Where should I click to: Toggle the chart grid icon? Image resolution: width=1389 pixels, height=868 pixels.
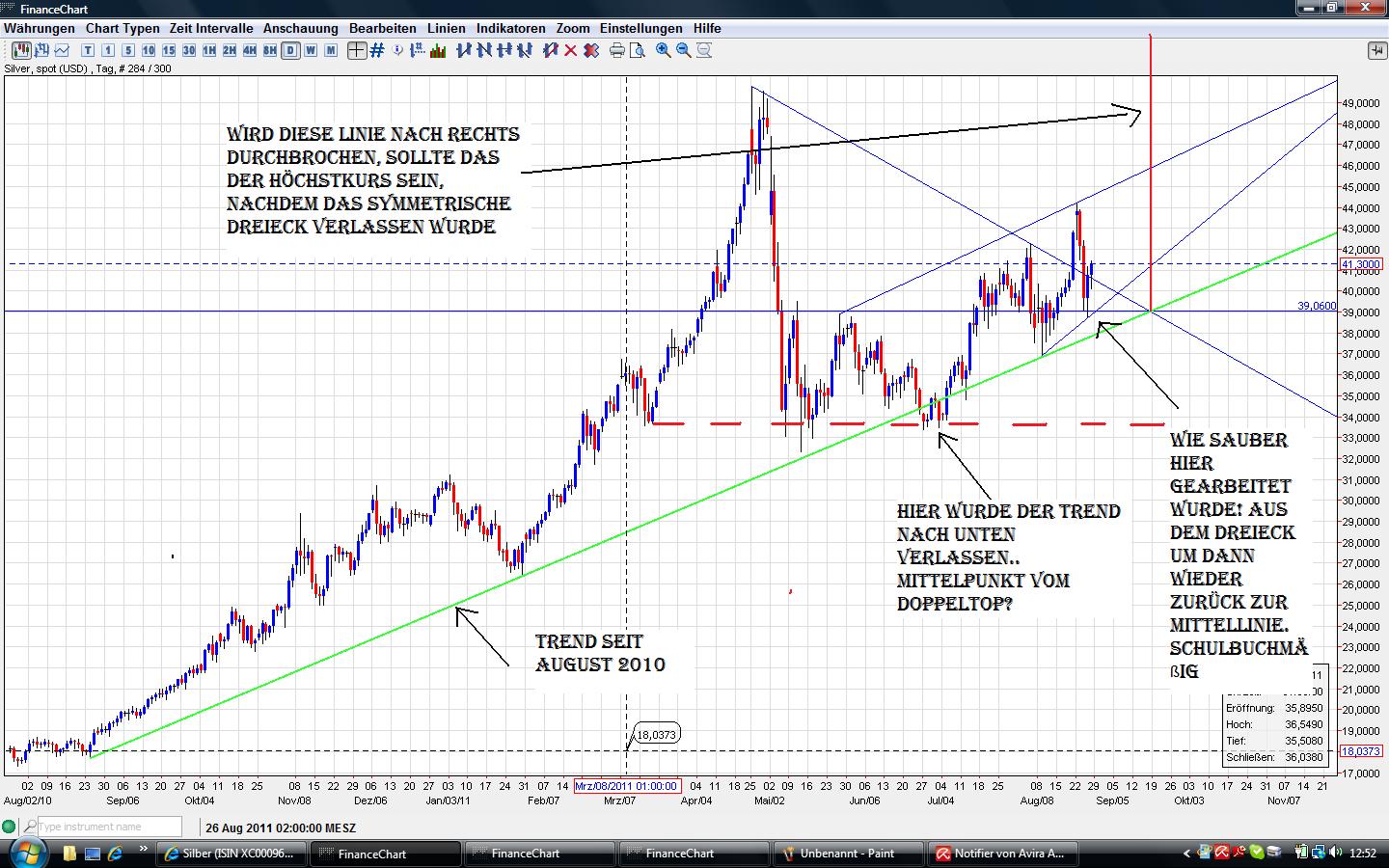(x=377, y=50)
